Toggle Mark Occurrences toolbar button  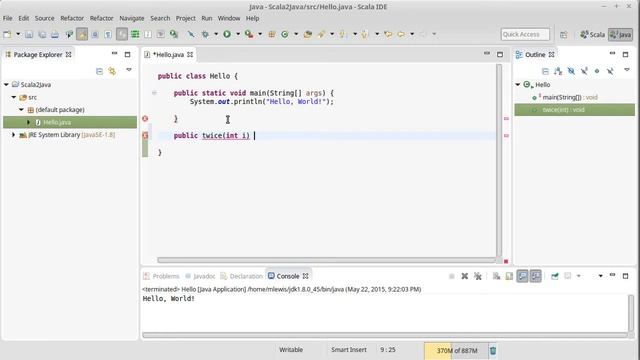[82, 34]
